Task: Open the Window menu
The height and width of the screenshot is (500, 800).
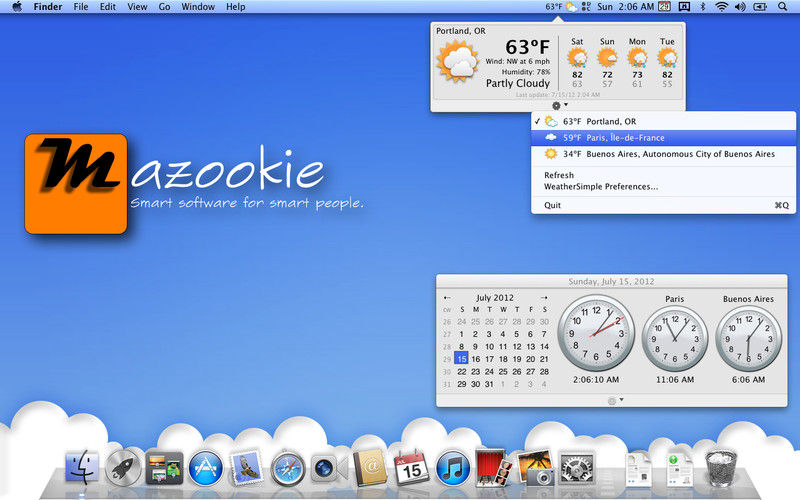Action: pos(198,7)
